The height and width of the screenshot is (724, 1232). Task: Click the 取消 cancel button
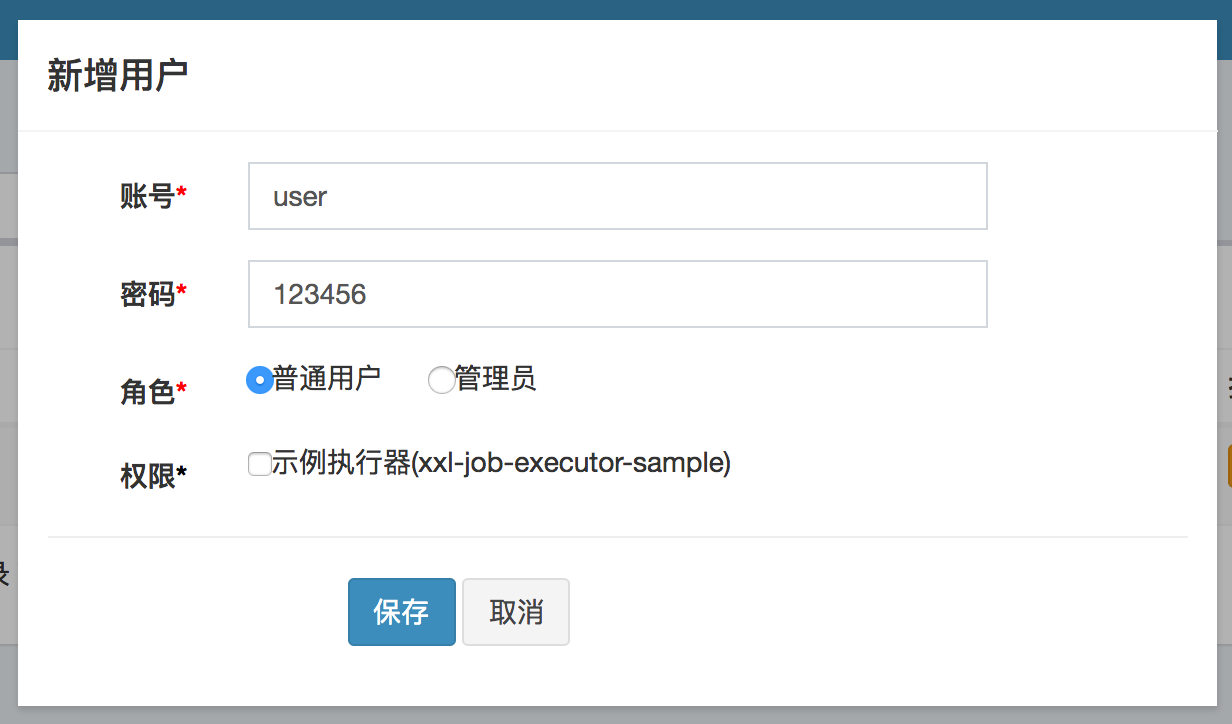pyautogui.click(x=516, y=612)
